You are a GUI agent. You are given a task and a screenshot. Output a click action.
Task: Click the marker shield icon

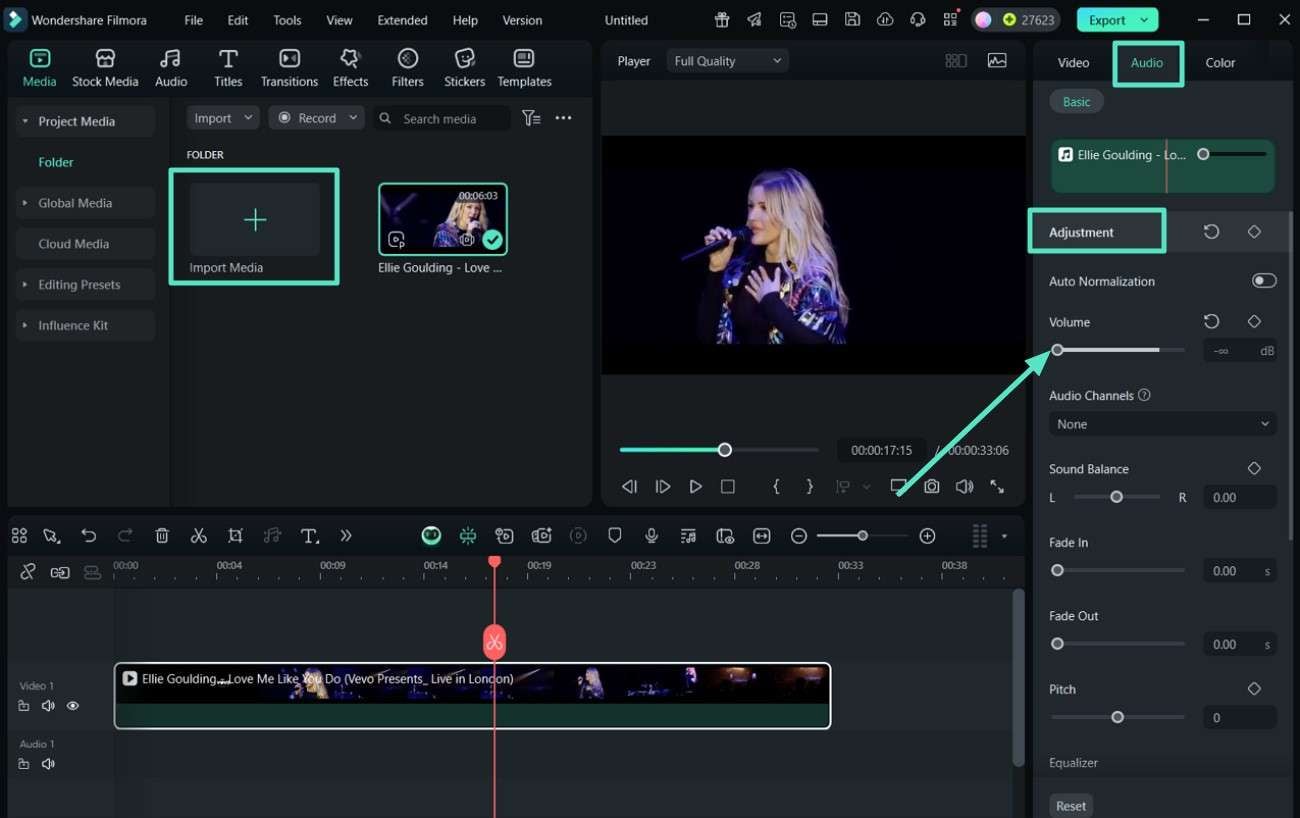click(615, 536)
